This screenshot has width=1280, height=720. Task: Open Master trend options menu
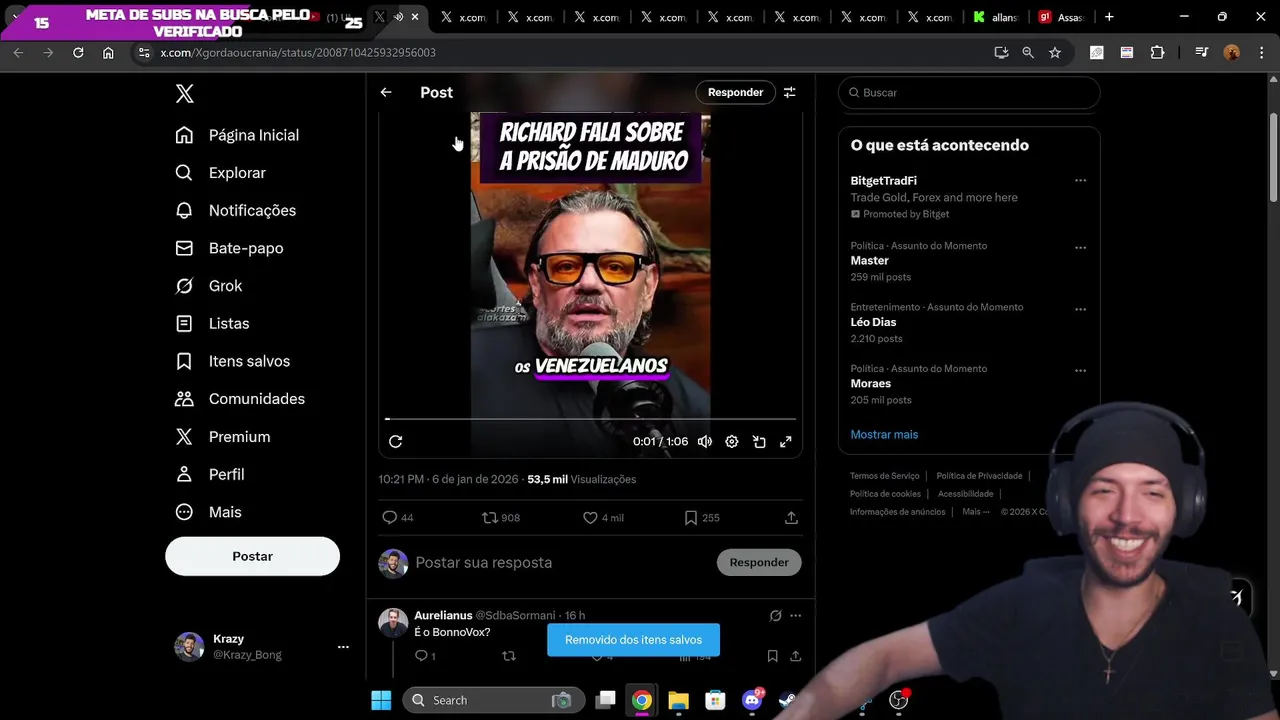(x=1080, y=247)
